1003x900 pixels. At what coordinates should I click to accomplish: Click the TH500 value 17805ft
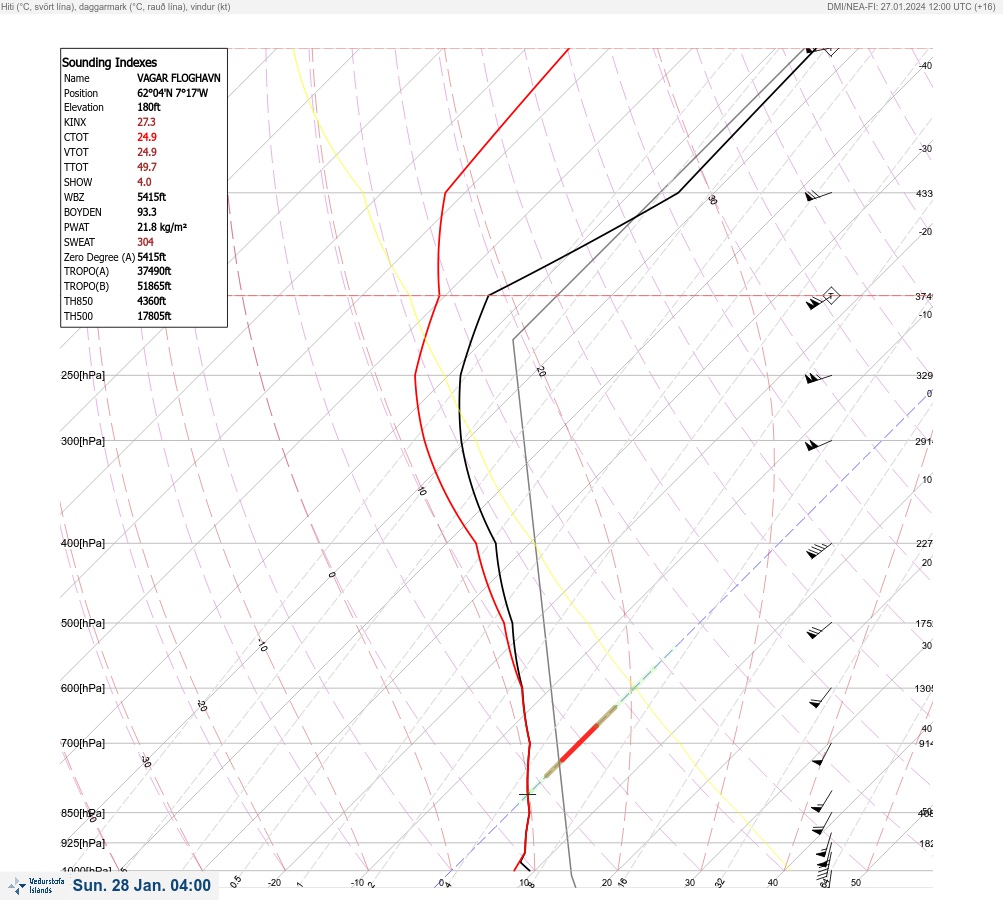click(x=154, y=316)
